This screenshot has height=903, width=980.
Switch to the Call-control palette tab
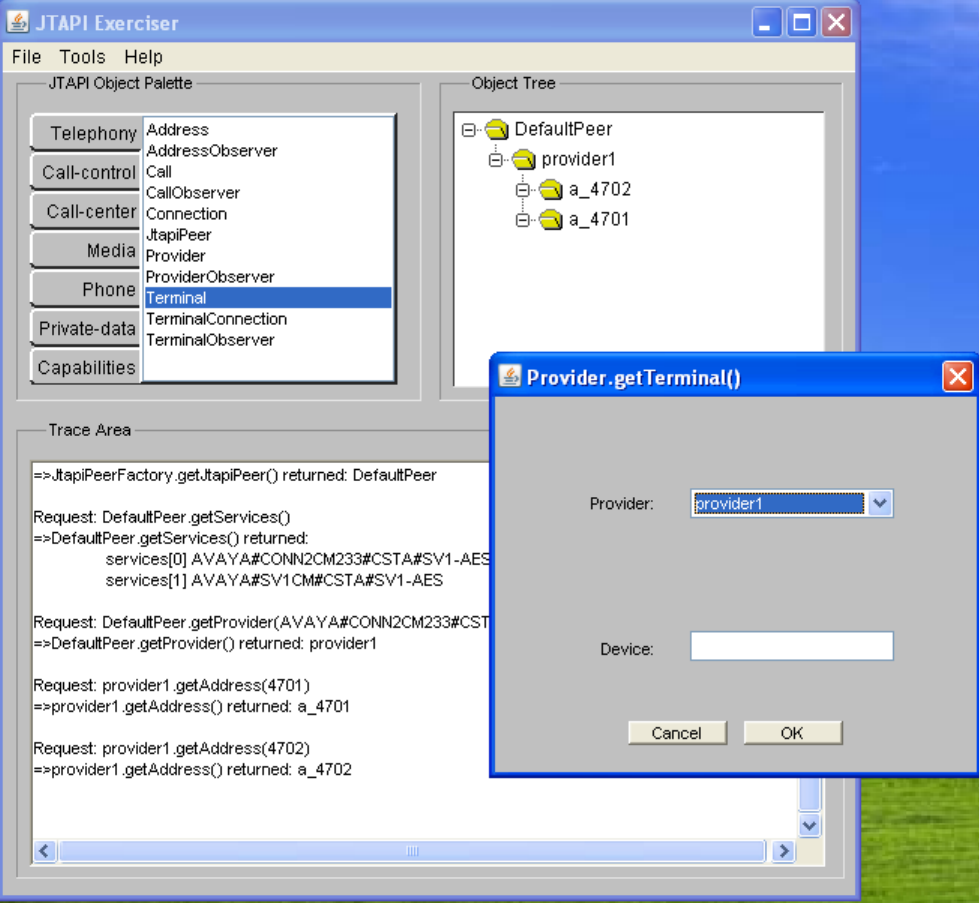pyautogui.click(x=86, y=172)
